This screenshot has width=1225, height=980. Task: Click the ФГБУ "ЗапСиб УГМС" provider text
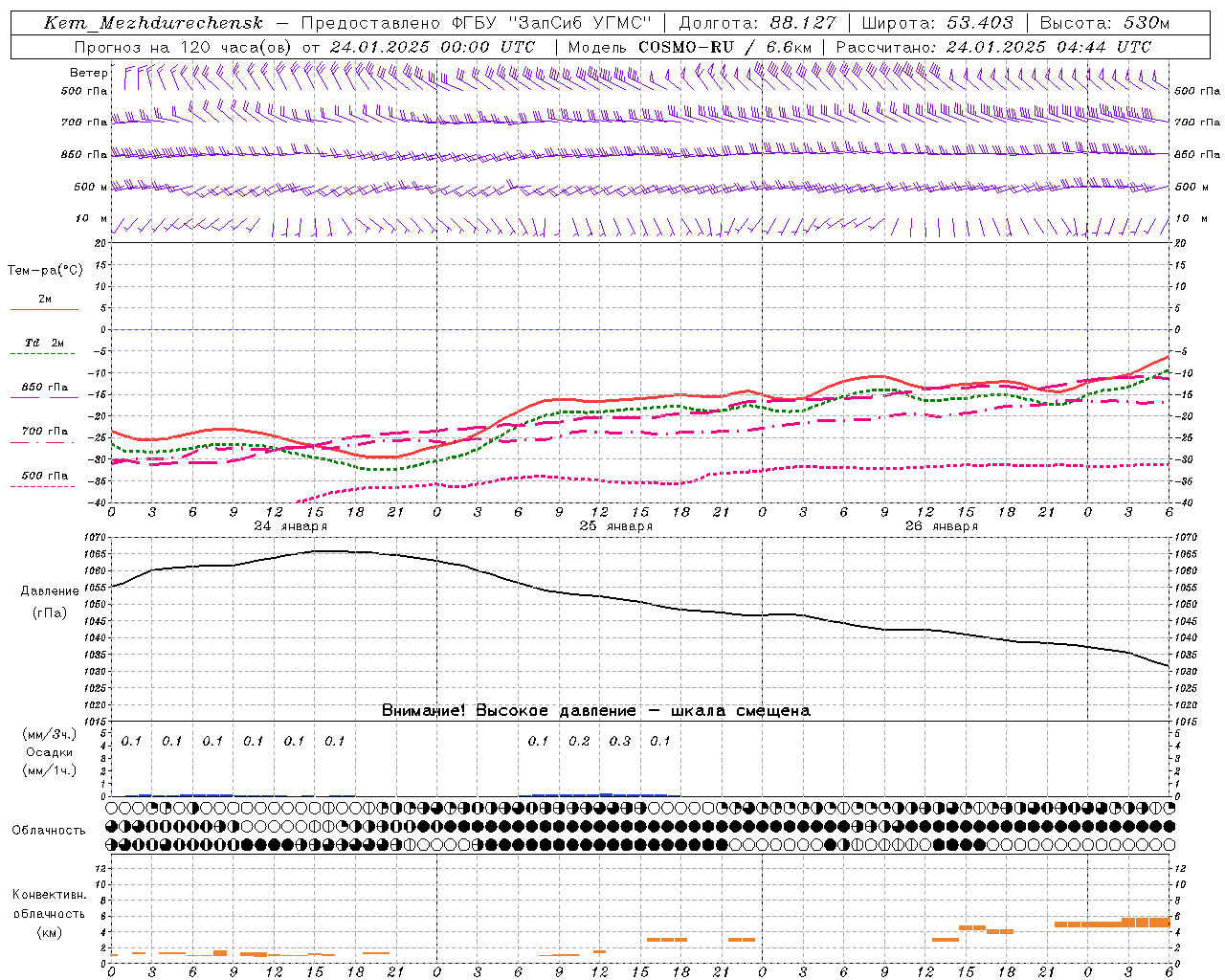[x=550, y=23]
